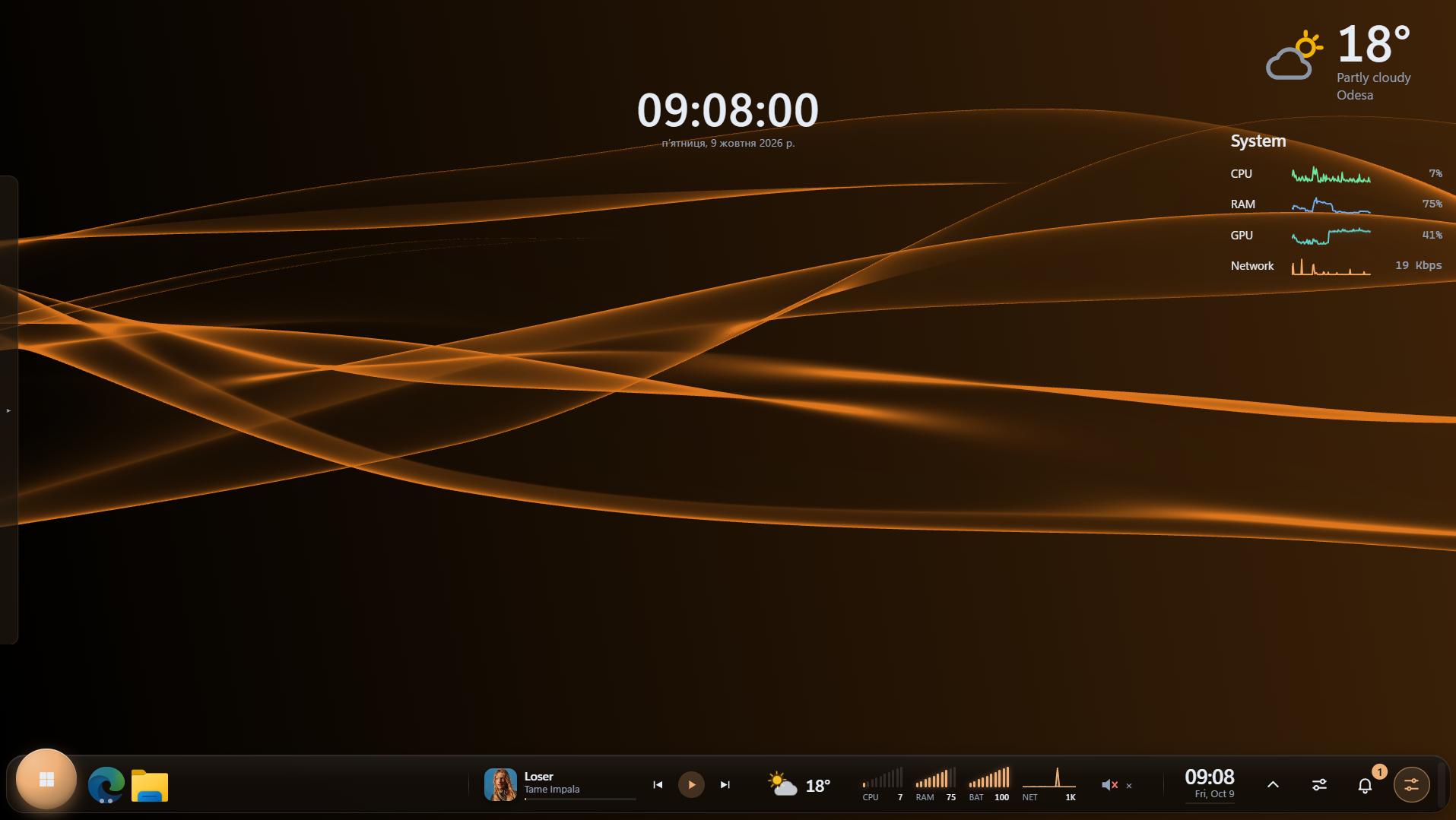Click the Loser song title on the taskbar

coord(538,776)
